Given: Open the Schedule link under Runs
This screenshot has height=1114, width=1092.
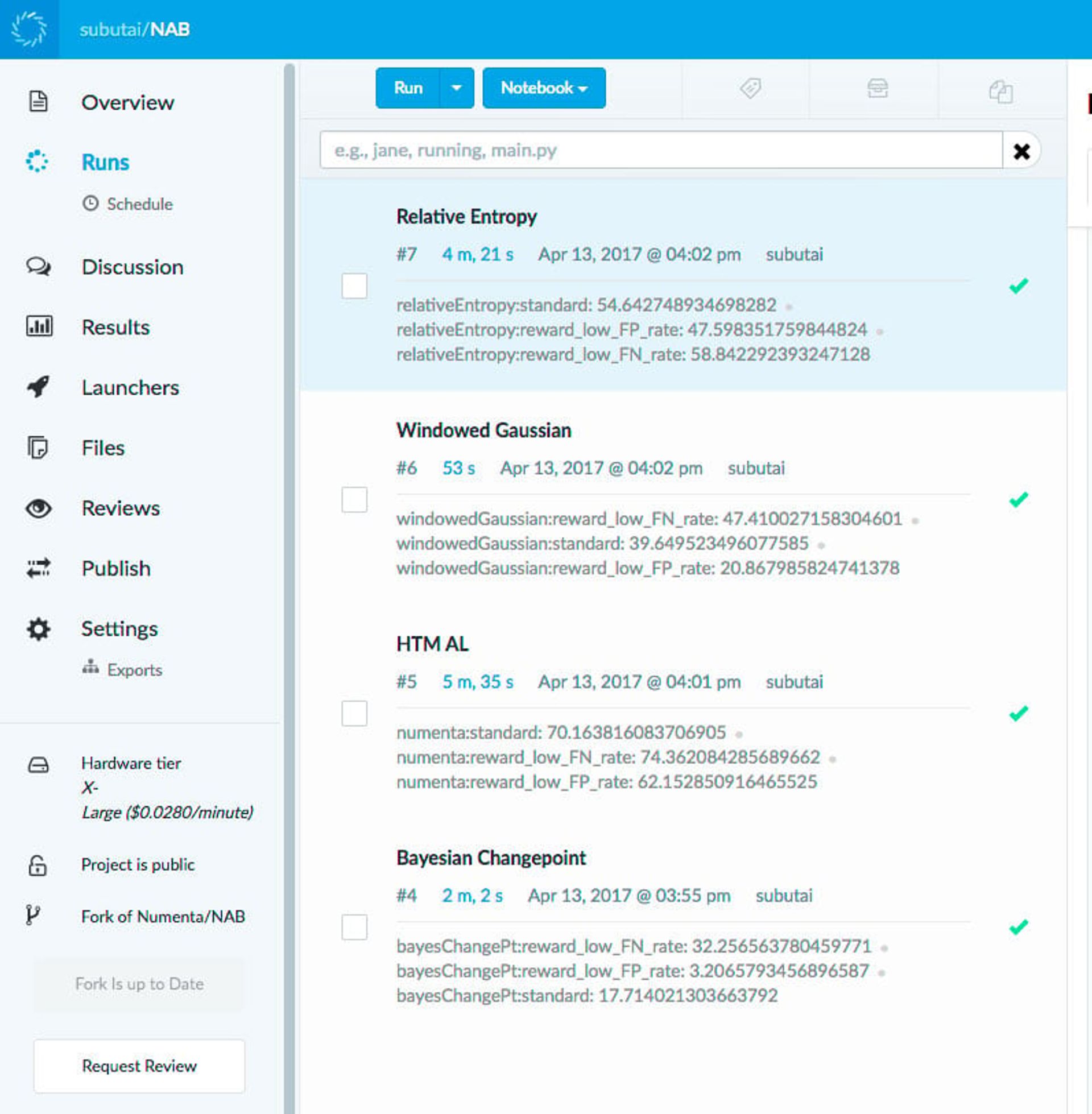Looking at the screenshot, I should click(x=139, y=204).
